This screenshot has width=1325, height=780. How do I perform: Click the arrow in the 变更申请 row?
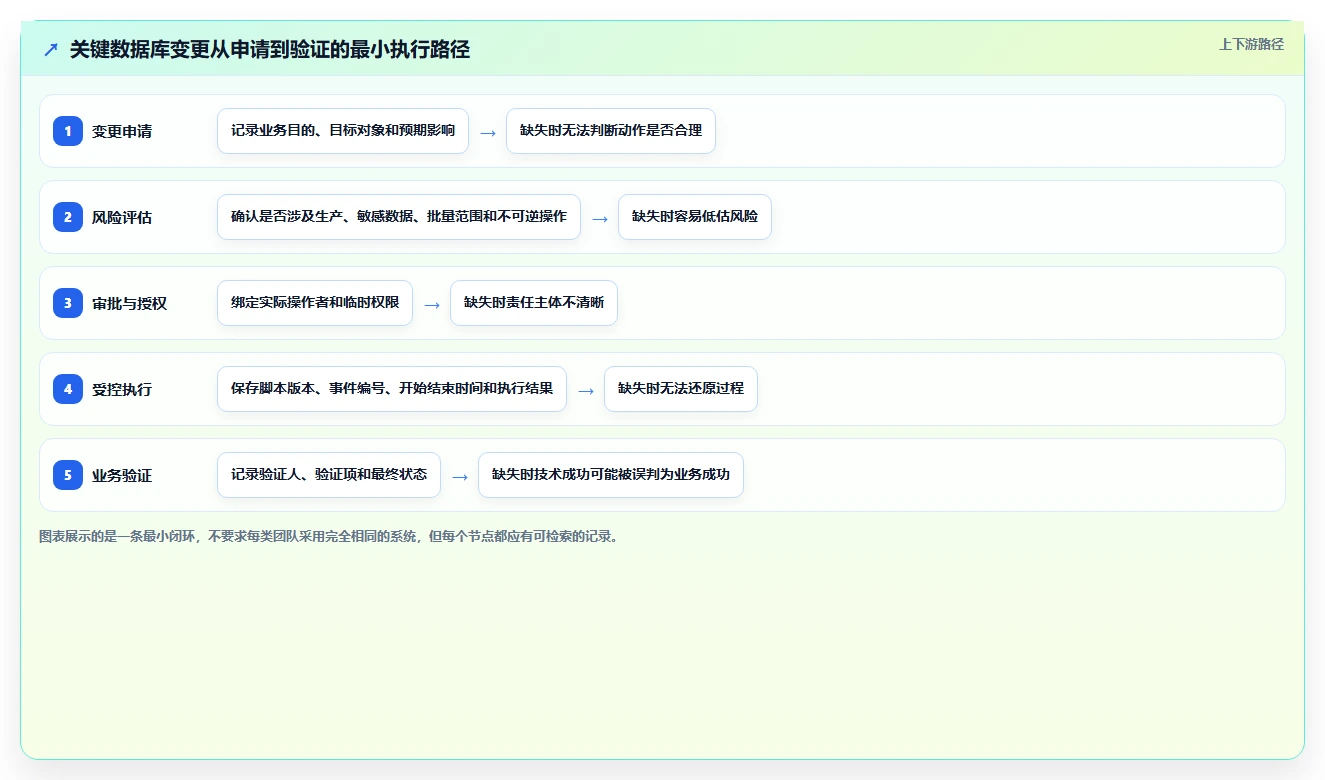(x=488, y=132)
